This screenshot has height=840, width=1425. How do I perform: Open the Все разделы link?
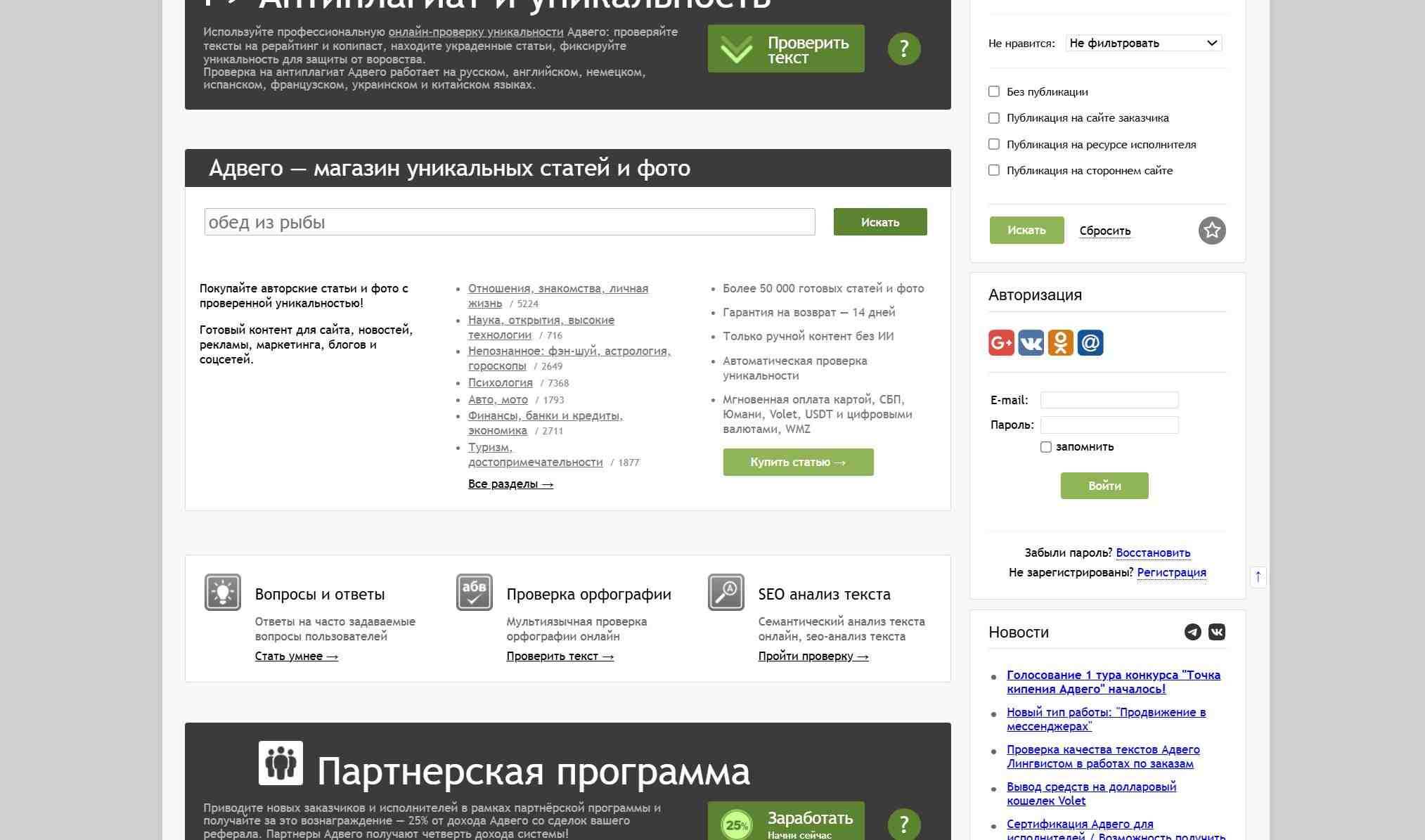coord(510,484)
